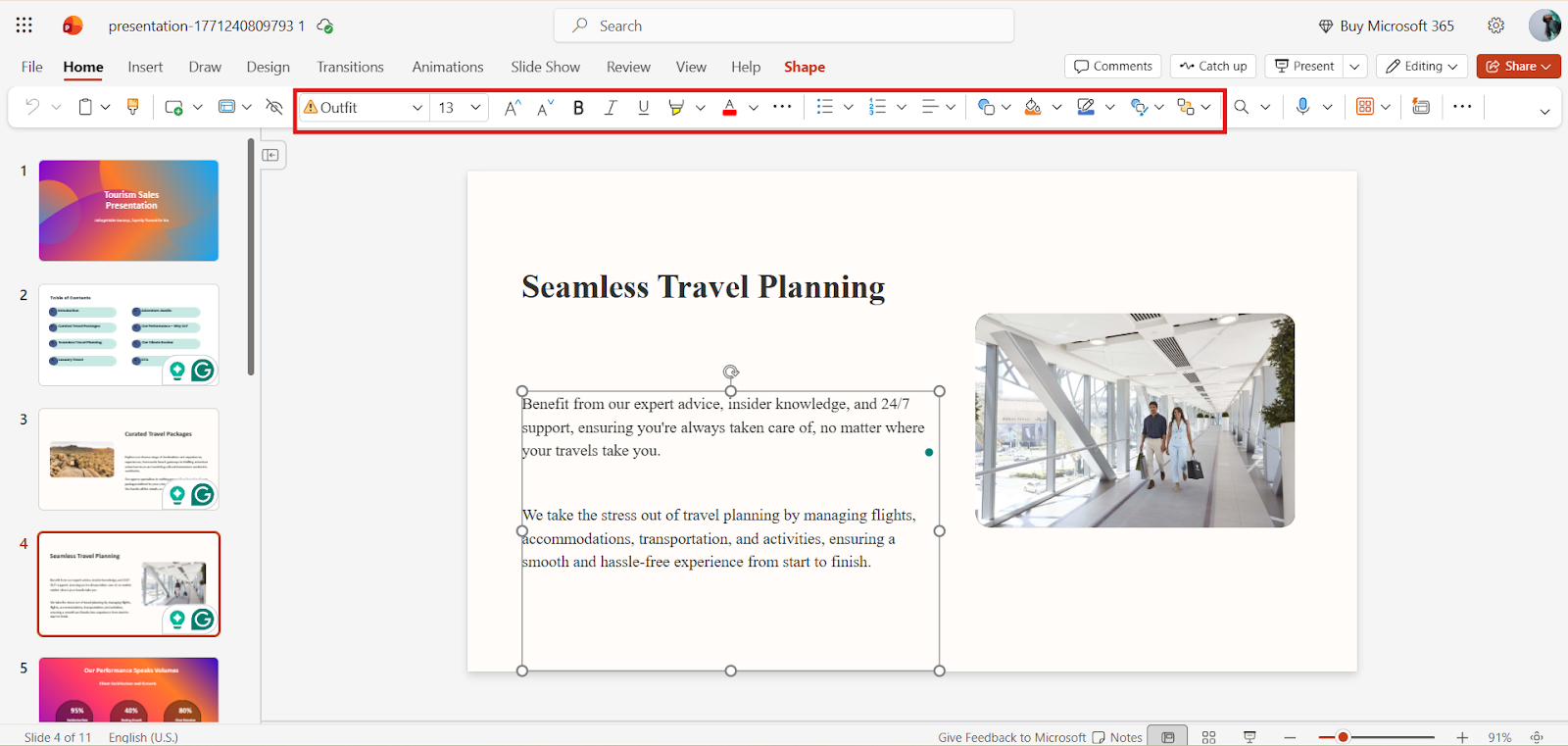Toggle Normal view in status bar
1568x746 pixels.
pyautogui.click(x=1168, y=737)
